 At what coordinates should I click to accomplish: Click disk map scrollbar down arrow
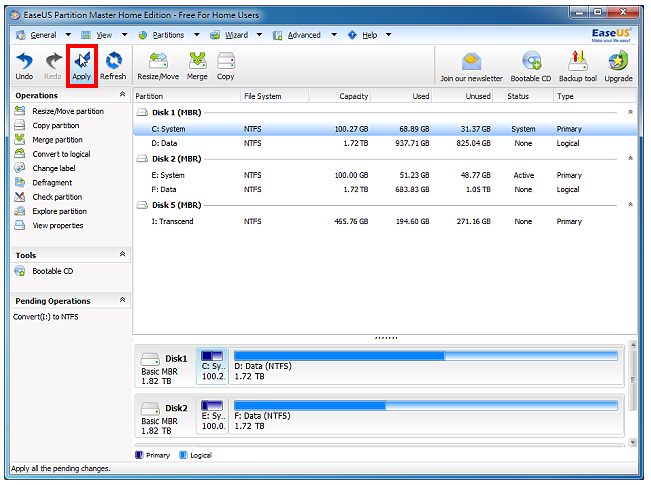point(632,442)
